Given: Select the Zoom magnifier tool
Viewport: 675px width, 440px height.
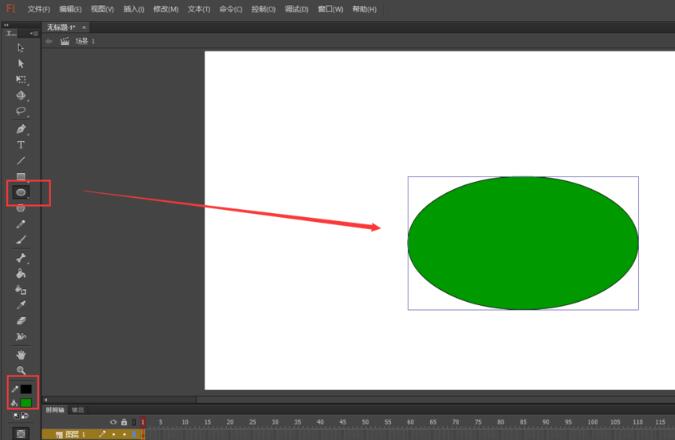Looking at the screenshot, I should tap(21, 370).
